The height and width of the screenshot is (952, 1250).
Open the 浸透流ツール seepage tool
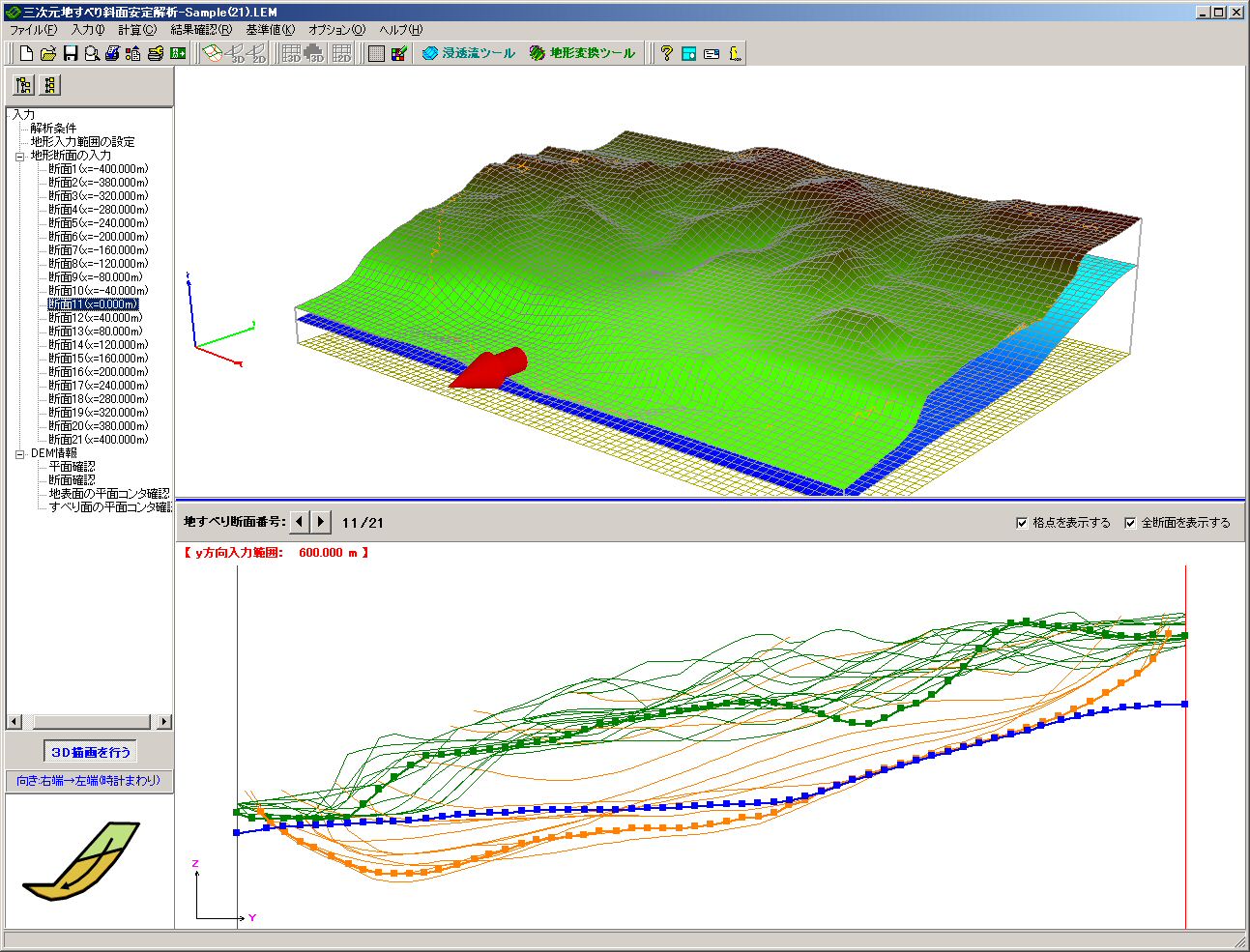[469, 54]
